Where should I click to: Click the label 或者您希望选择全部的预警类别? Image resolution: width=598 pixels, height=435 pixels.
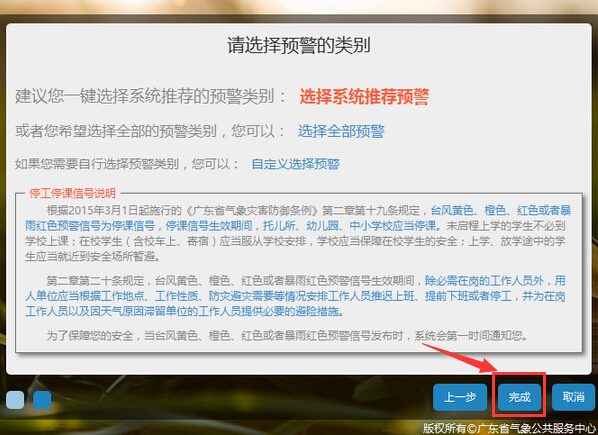pos(150,131)
